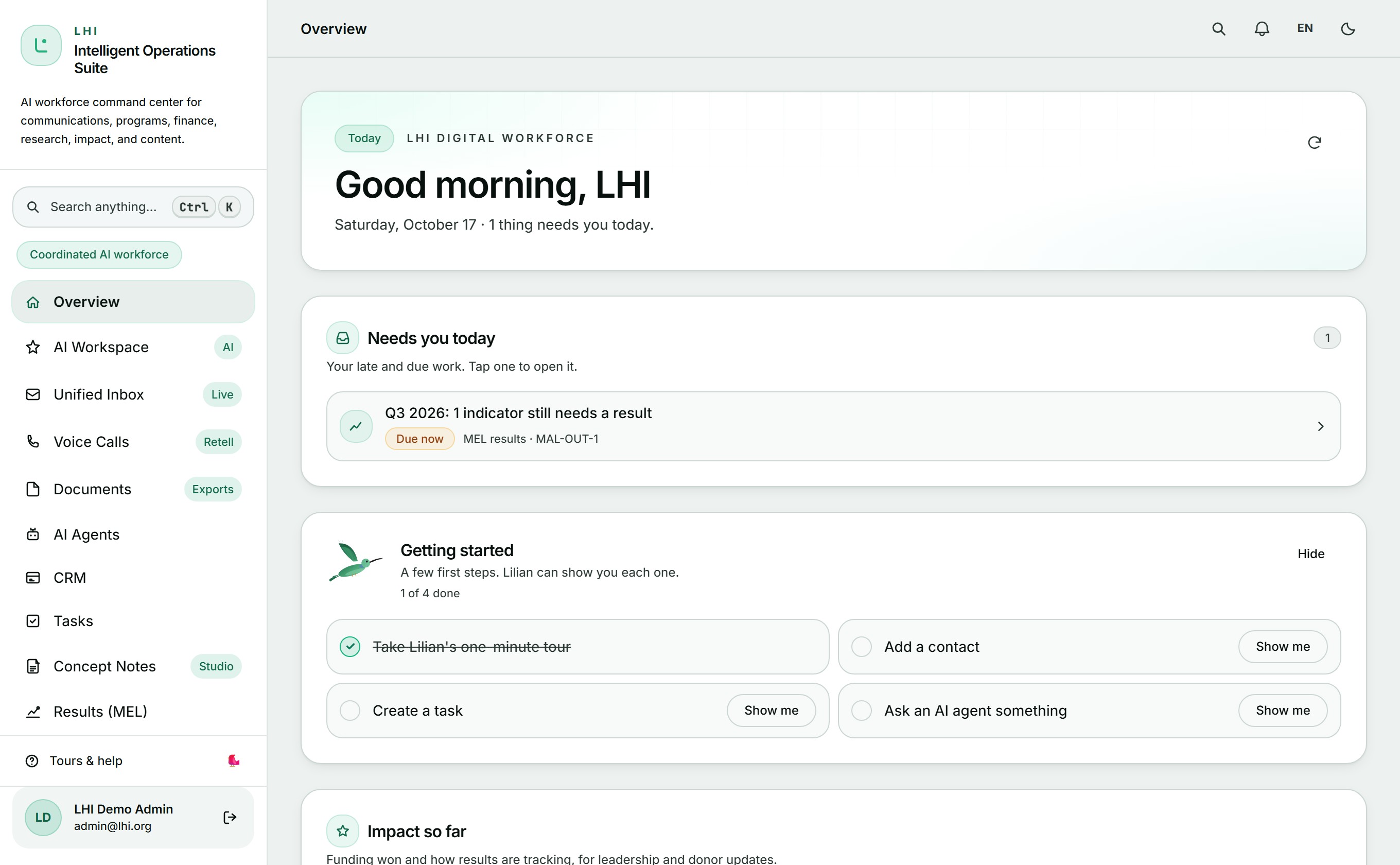The width and height of the screenshot is (1400, 865).
Task: Click the refresh icon in greeting card
Action: 1314,143
